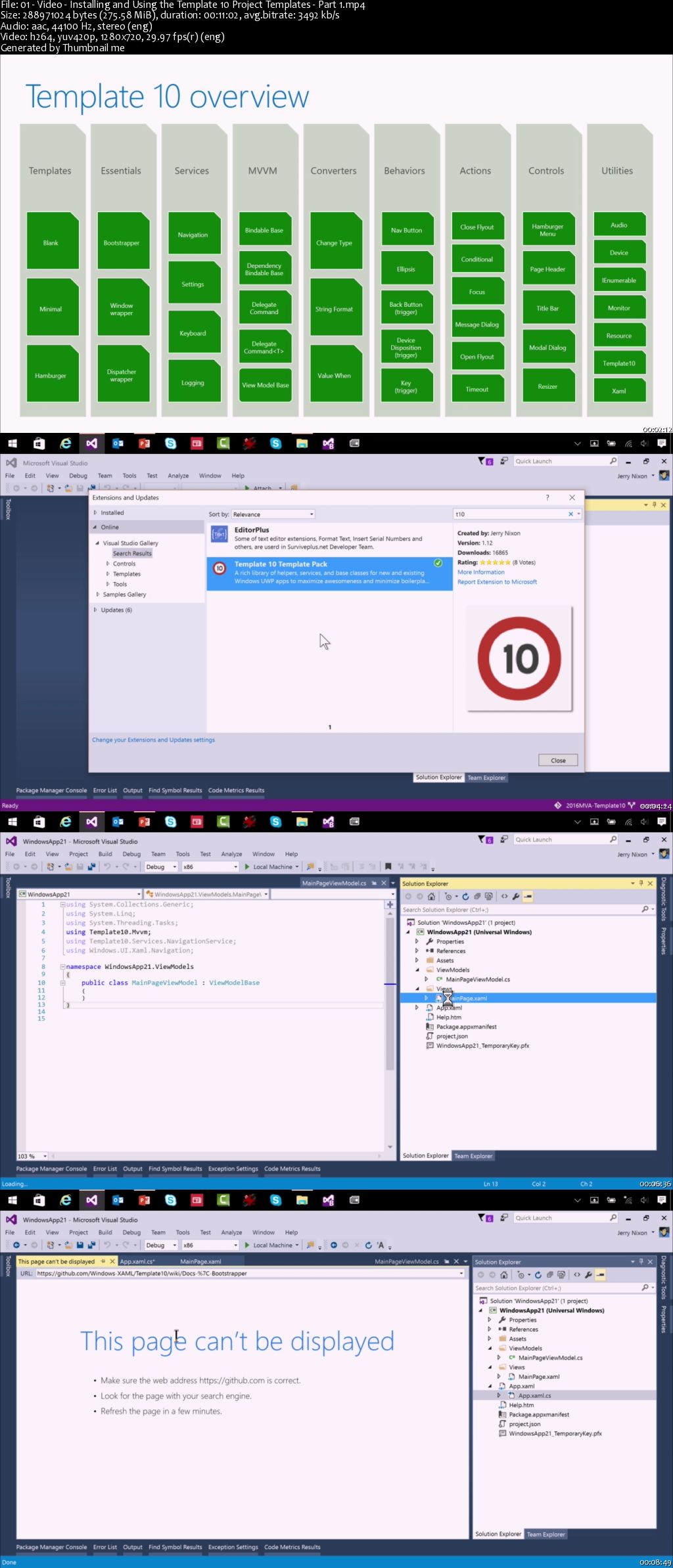Click green Start arrow beside Local Machine, code editor frame
This screenshot has width=673, height=1568.
coord(247,866)
